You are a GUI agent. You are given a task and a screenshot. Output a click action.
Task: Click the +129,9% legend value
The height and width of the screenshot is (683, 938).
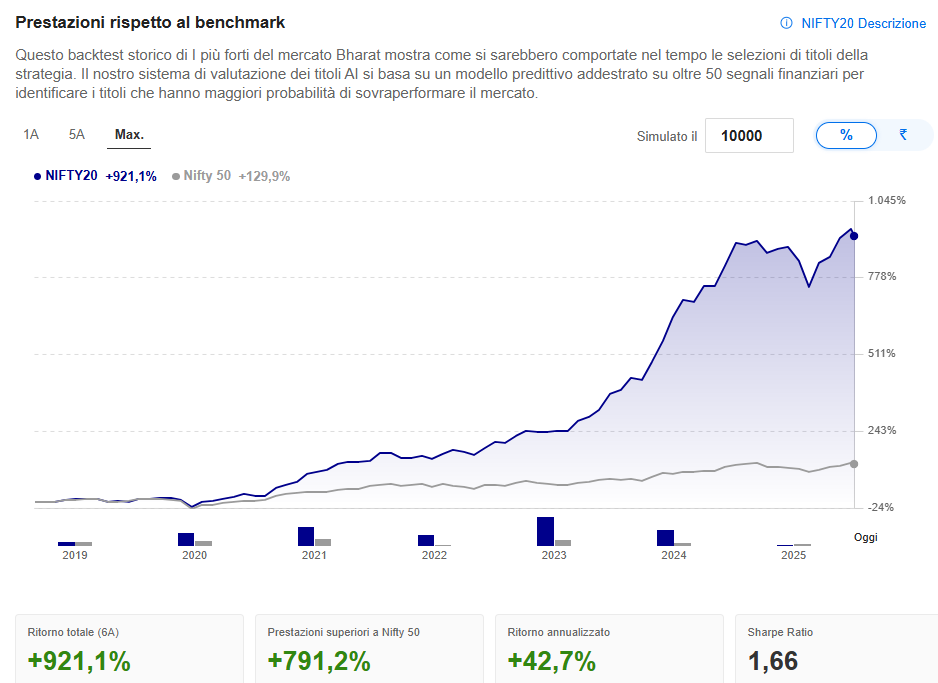(264, 176)
